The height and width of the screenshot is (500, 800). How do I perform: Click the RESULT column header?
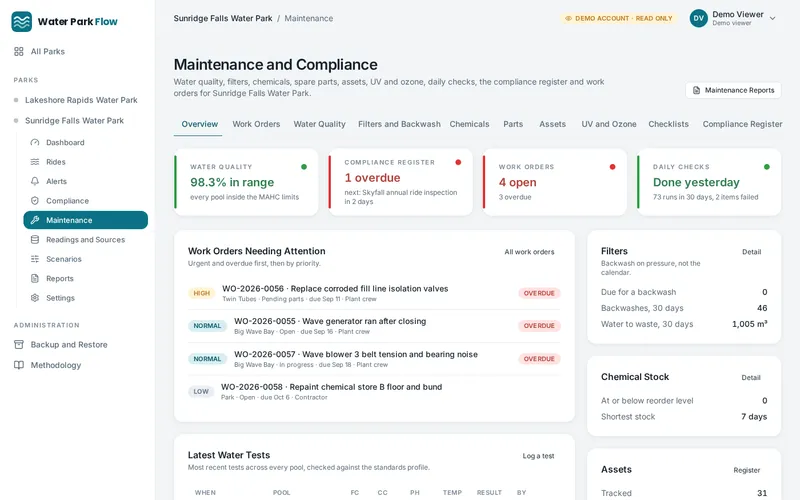point(489,493)
